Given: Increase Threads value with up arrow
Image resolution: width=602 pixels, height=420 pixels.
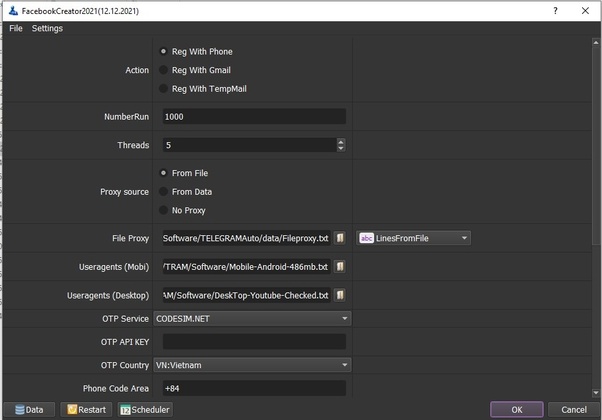Looking at the screenshot, I should tap(341, 142).
